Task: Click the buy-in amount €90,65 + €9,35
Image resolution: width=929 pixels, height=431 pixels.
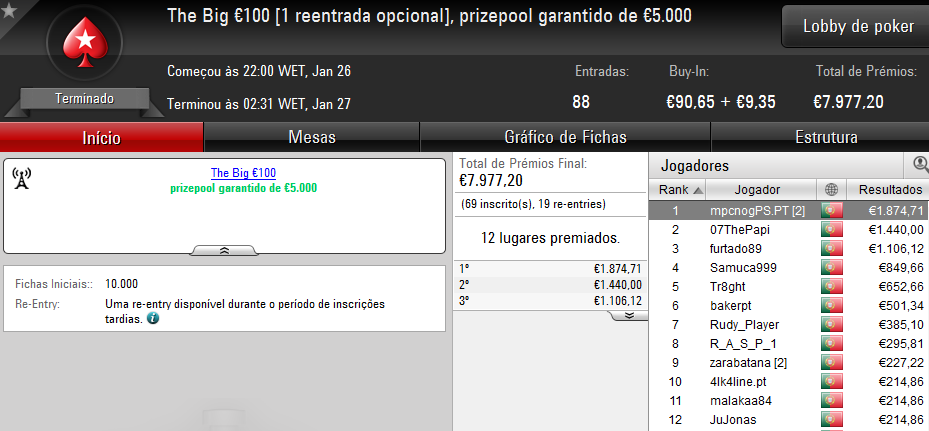Action: [720, 102]
